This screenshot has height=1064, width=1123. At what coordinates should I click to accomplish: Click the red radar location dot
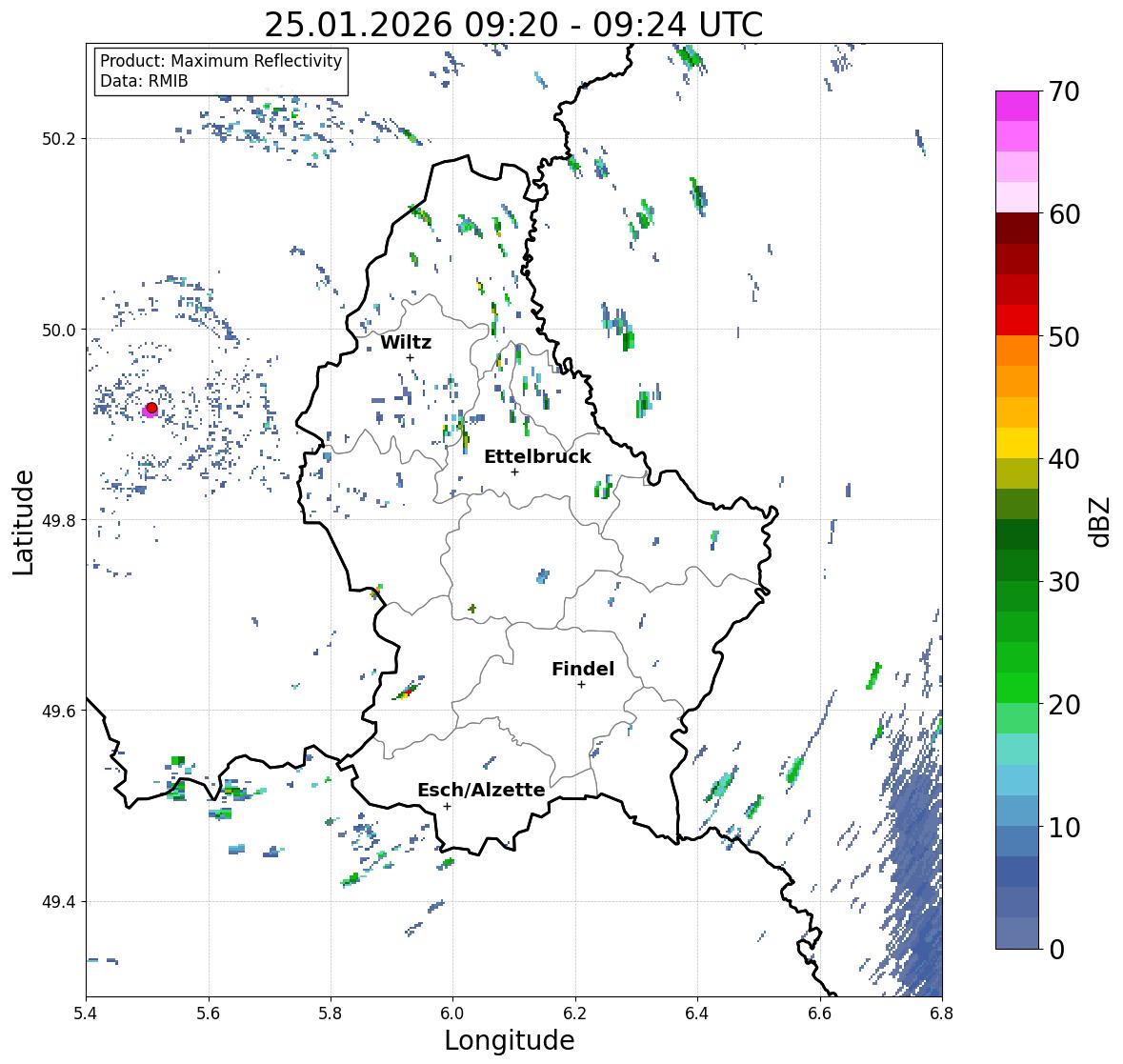pyautogui.click(x=151, y=408)
